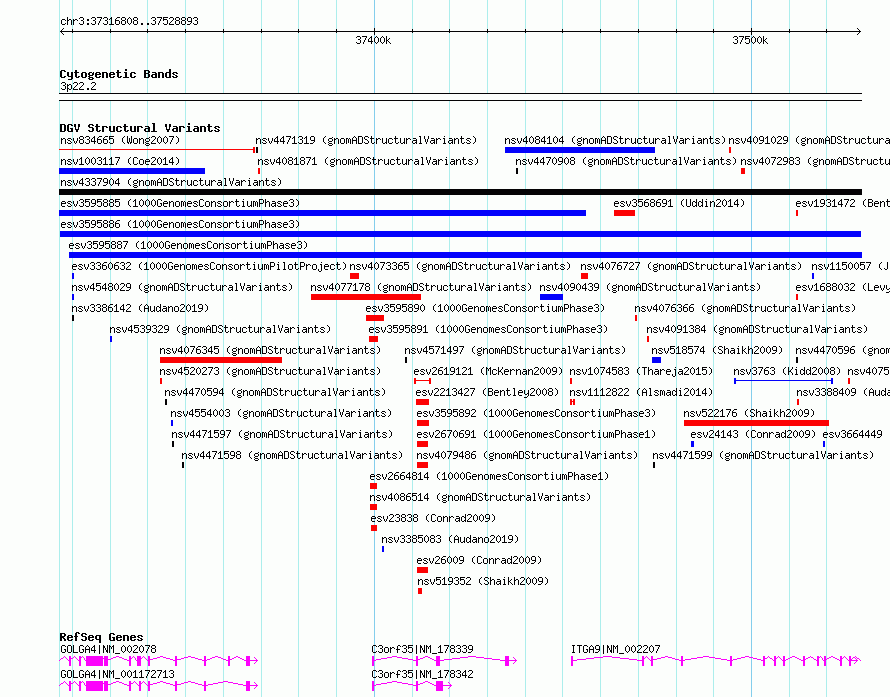Click the nsv4091029 variant label
890x697 pixels.
point(809,140)
